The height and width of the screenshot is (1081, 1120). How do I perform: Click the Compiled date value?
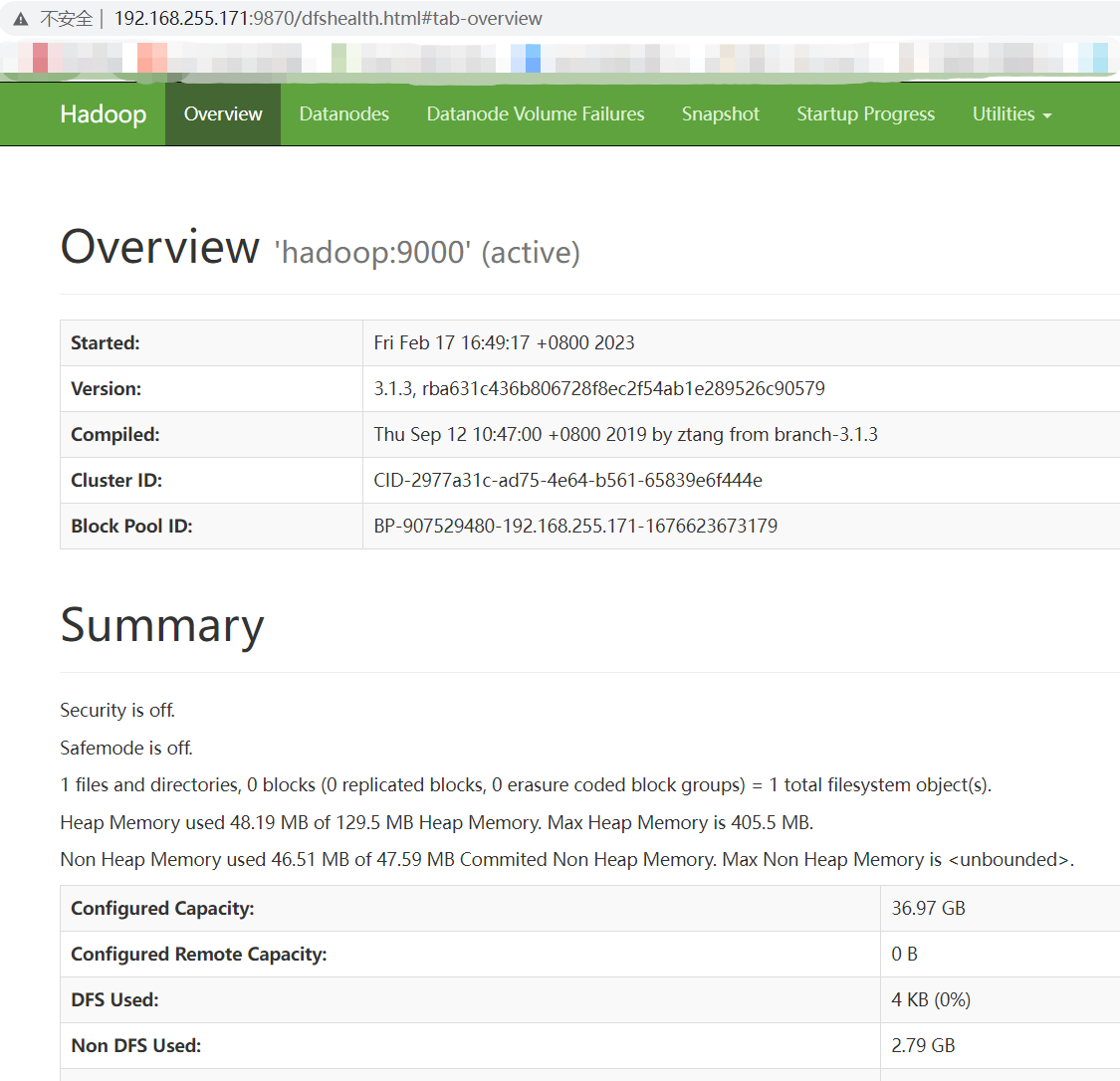(626, 434)
